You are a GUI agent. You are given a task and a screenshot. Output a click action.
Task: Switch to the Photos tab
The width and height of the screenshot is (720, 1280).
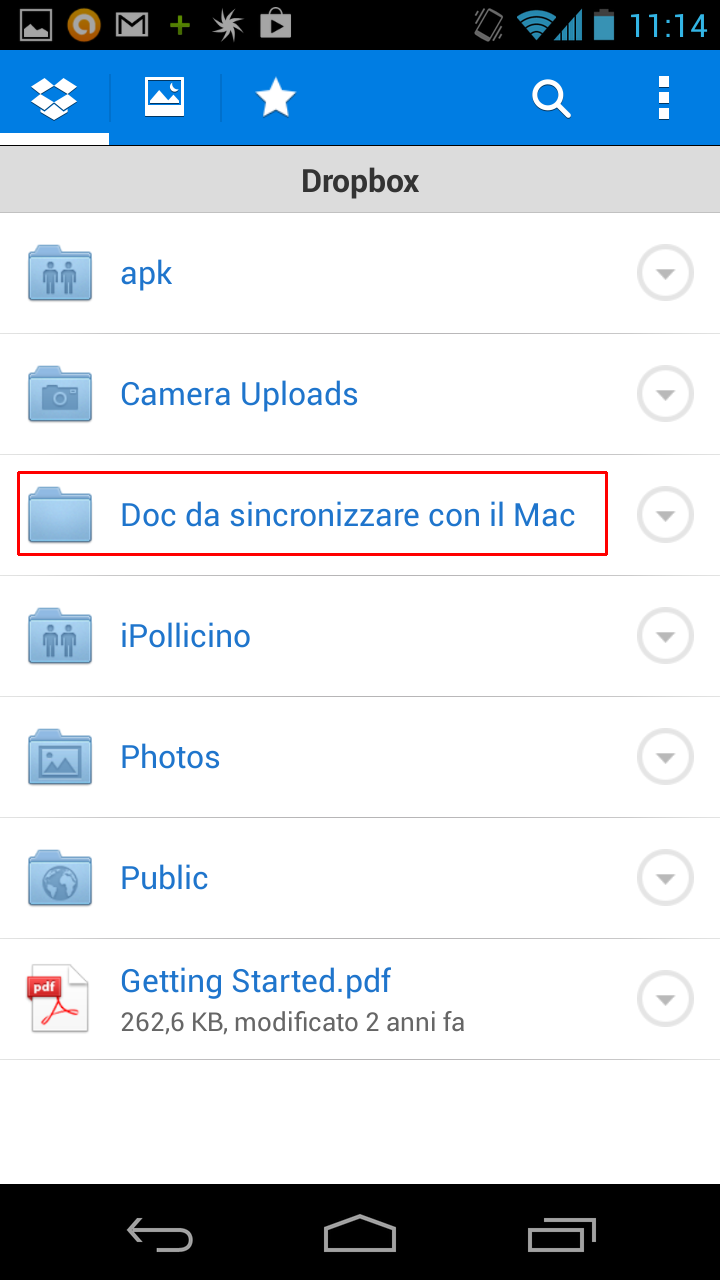pyautogui.click(x=165, y=98)
